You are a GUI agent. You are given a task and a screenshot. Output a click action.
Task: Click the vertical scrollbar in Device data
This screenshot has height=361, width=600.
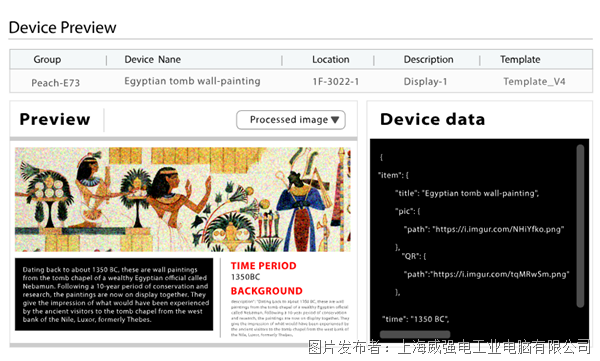pyautogui.click(x=580, y=226)
